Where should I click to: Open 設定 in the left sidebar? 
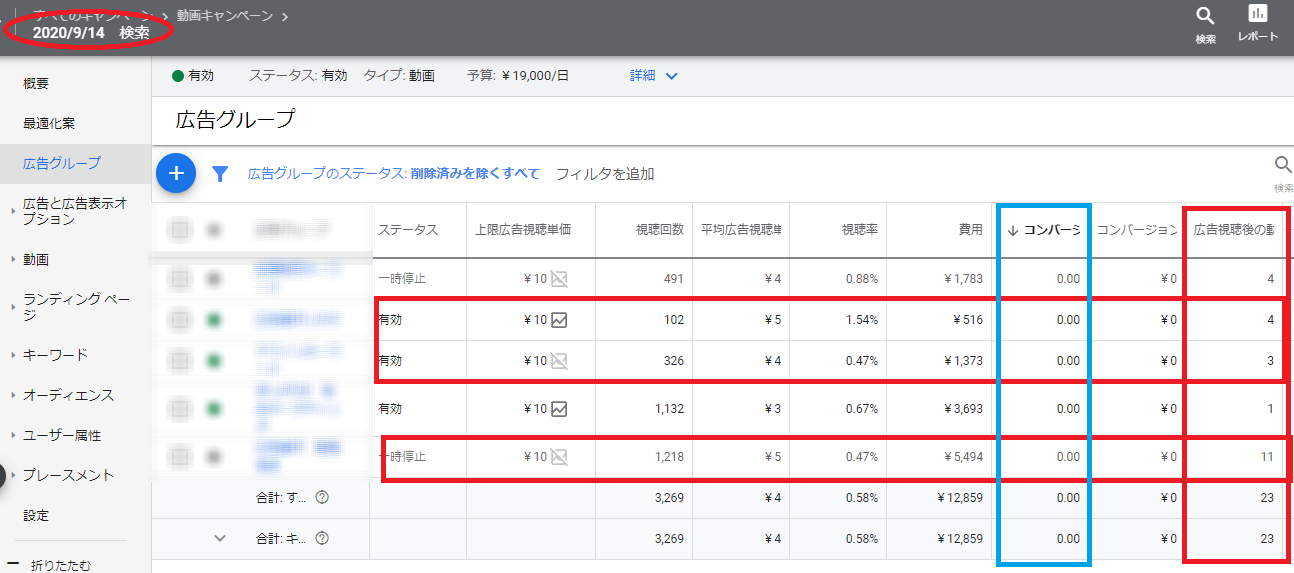tap(36, 516)
